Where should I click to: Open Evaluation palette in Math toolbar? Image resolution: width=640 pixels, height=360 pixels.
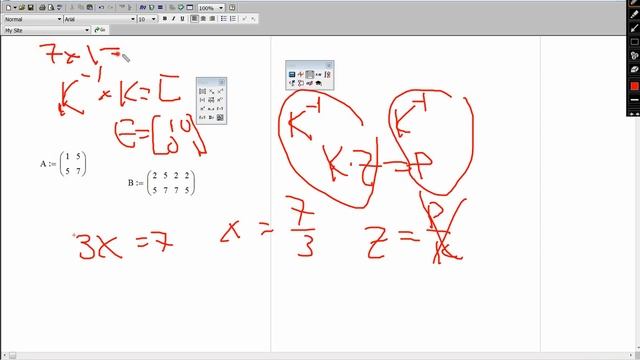(x=318, y=74)
